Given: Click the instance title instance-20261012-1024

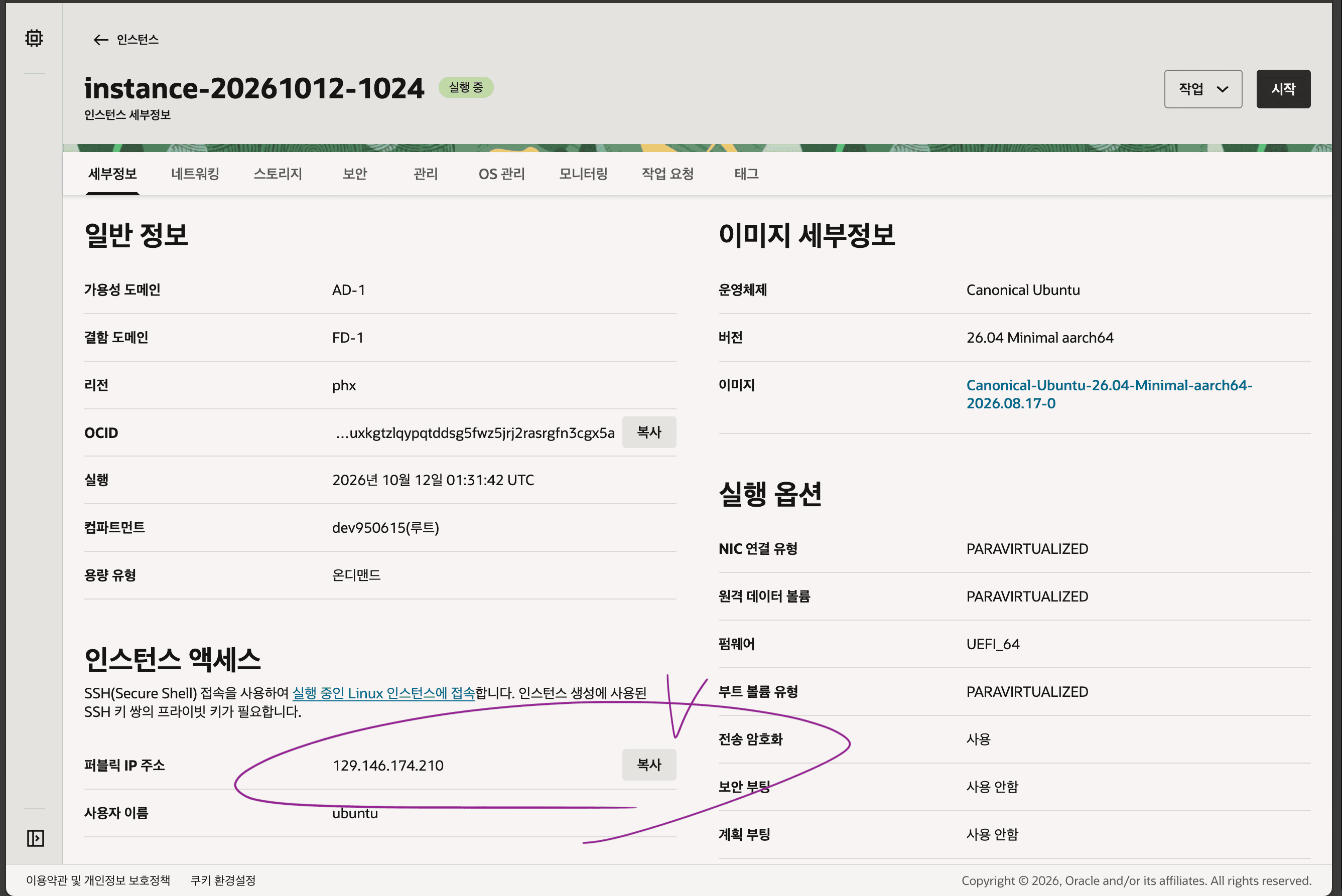Looking at the screenshot, I should pyautogui.click(x=254, y=88).
